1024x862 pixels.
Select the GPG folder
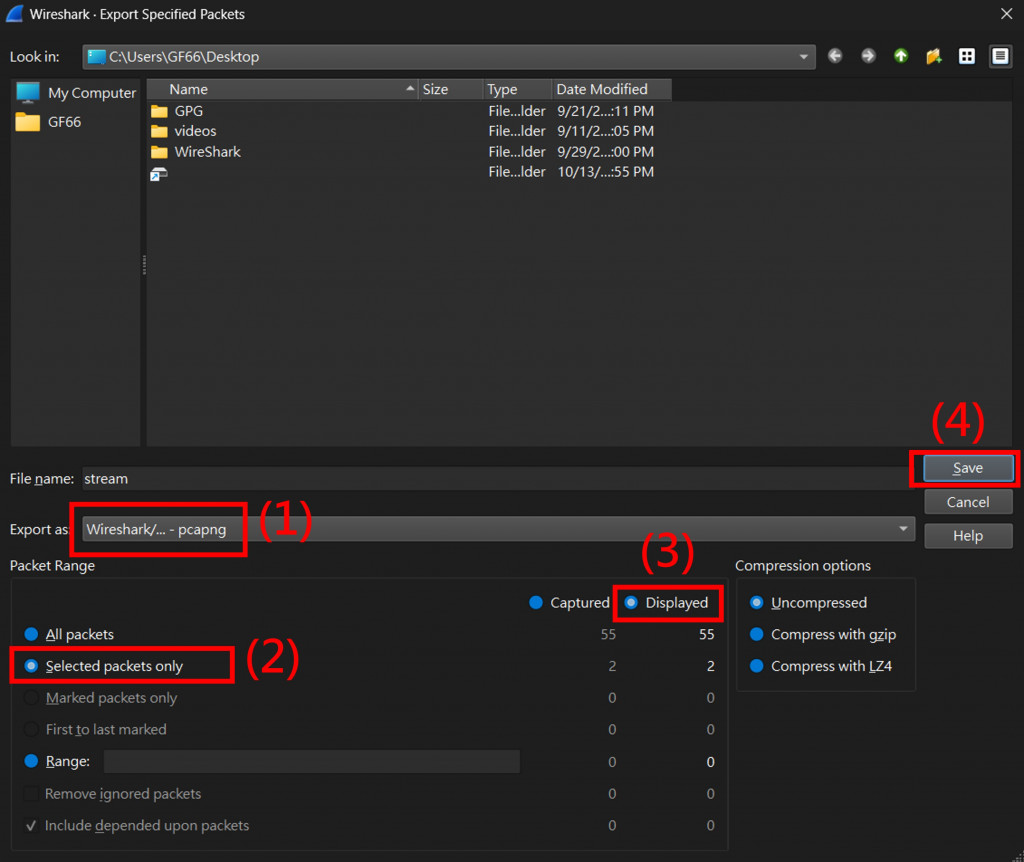[x=177, y=111]
